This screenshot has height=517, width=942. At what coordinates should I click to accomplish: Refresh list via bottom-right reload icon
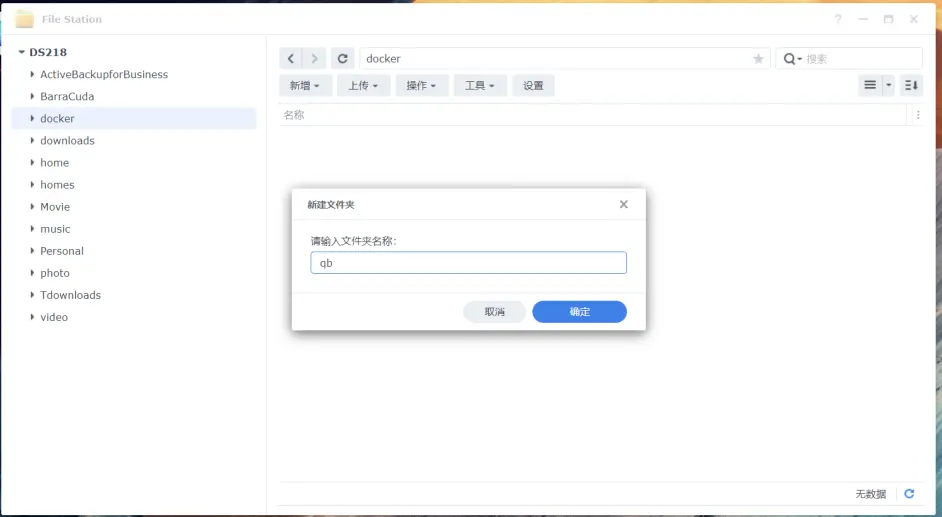click(x=909, y=494)
